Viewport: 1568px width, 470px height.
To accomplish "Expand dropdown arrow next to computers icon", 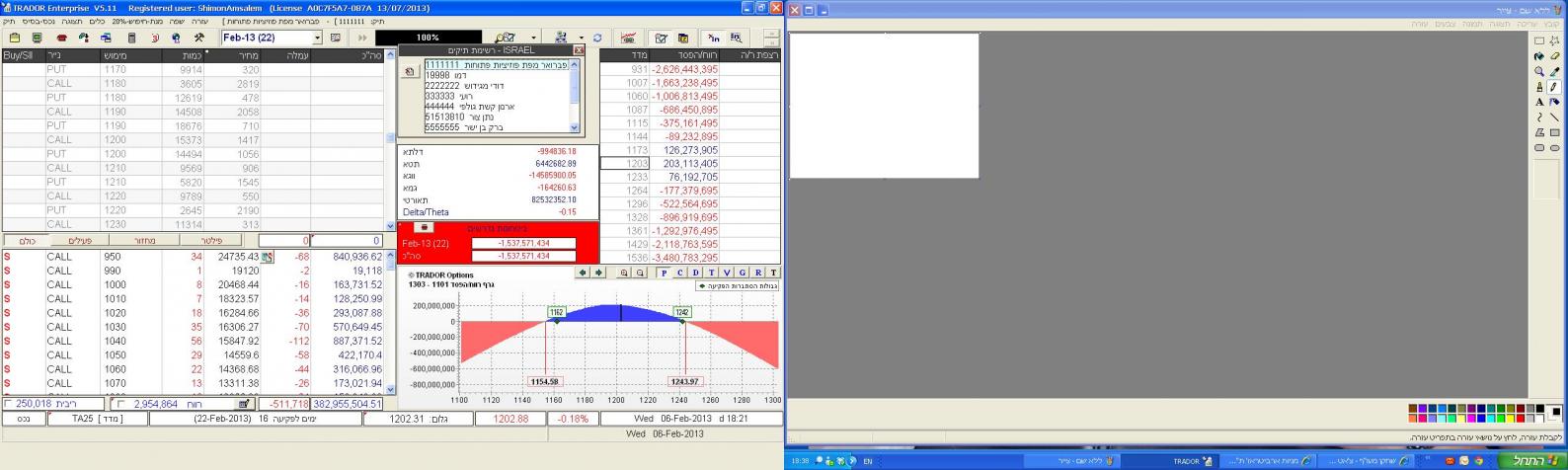I will pyautogui.click(x=581, y=39).
